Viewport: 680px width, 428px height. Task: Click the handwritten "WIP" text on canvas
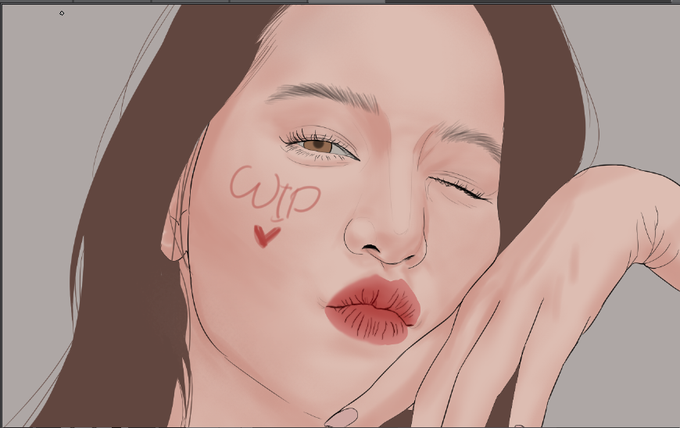275,193
